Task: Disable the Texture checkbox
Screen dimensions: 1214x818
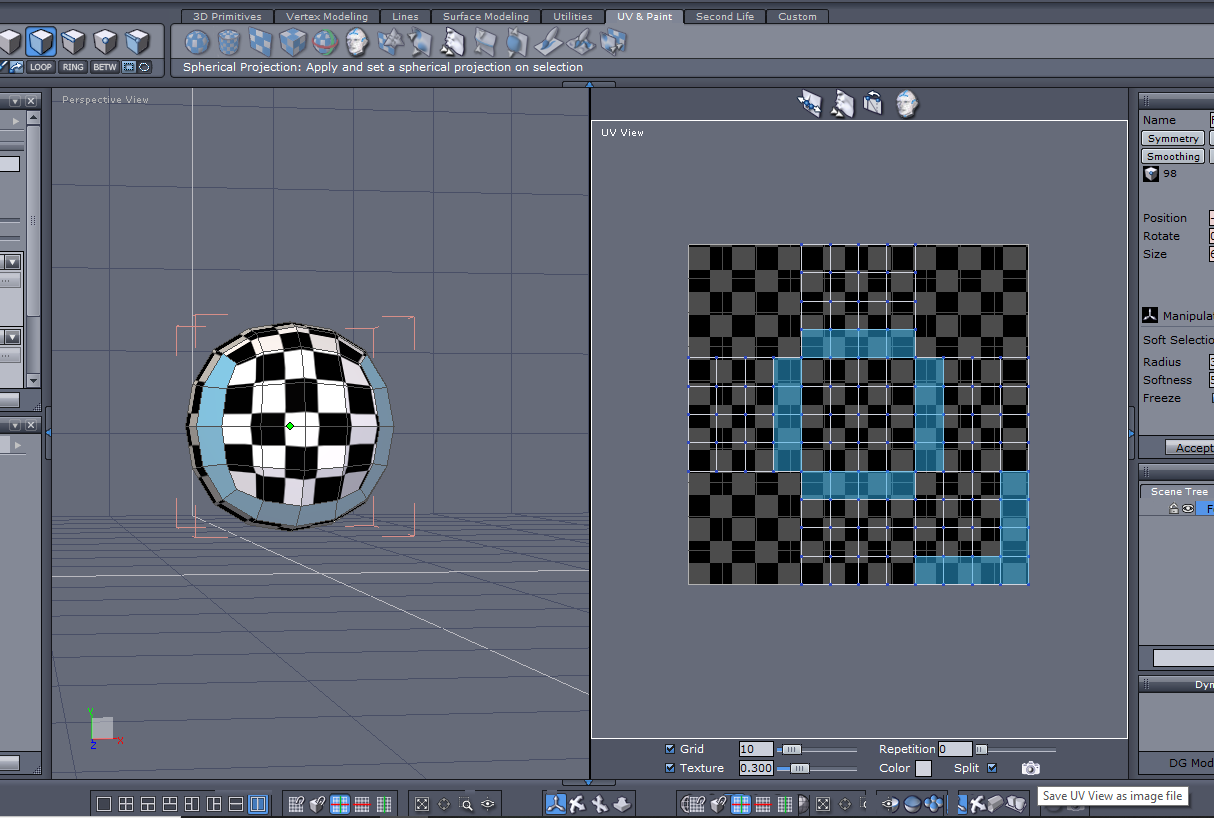Action: [x=670, y=768]
